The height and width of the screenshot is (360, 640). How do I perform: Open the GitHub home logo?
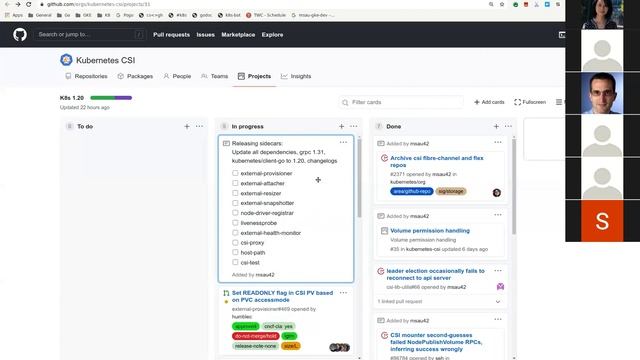pos(20,35)
